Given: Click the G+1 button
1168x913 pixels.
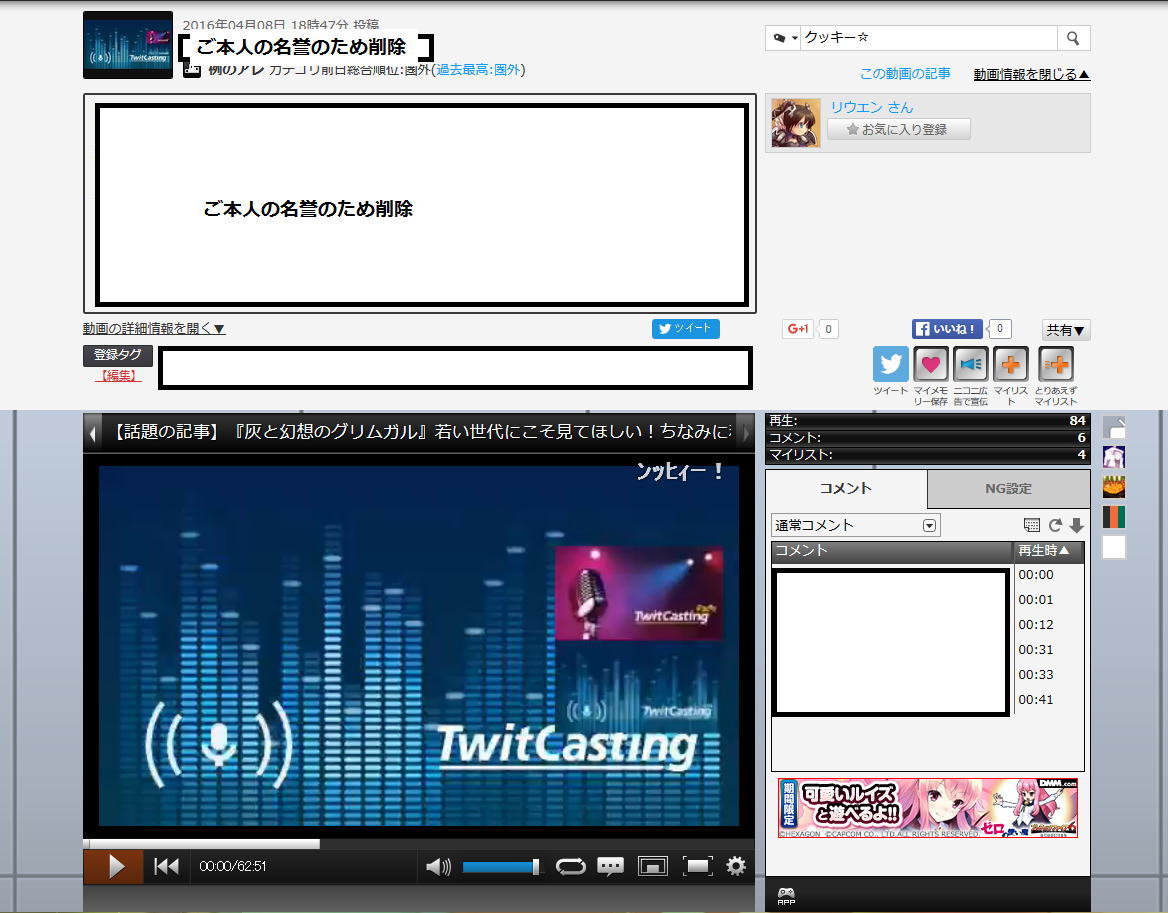Looking at the screenshot, I should (798, 329).
